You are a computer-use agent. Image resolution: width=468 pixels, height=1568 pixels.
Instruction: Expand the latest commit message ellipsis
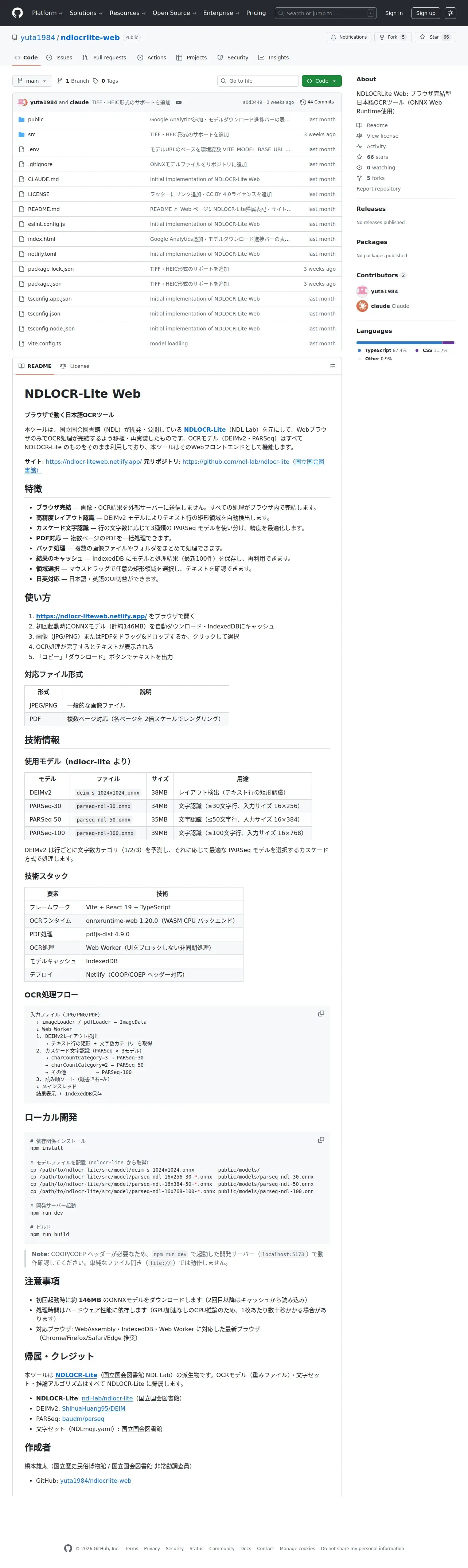[179, 102]
